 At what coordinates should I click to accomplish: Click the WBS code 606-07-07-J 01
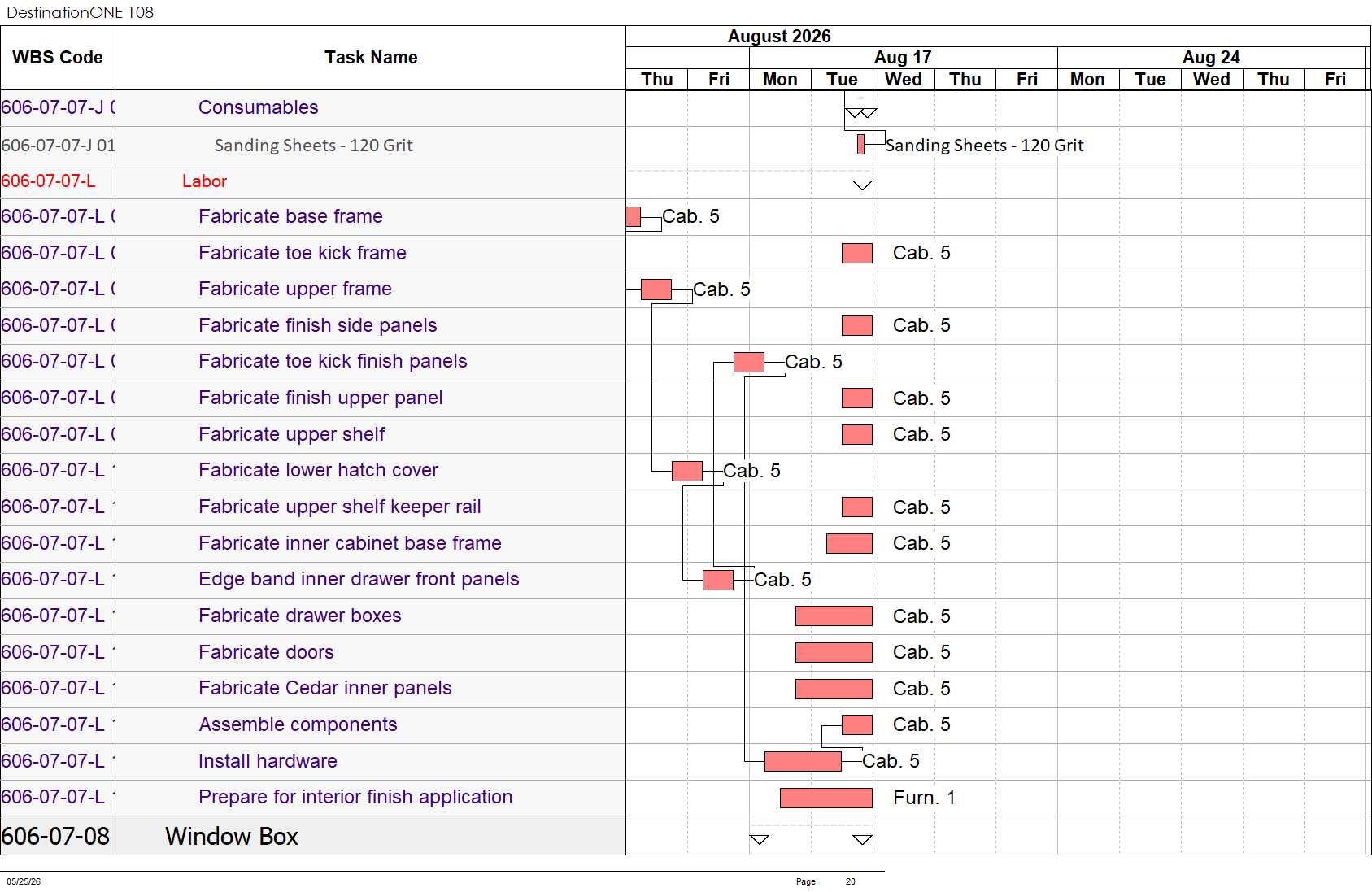pos(58,146)
